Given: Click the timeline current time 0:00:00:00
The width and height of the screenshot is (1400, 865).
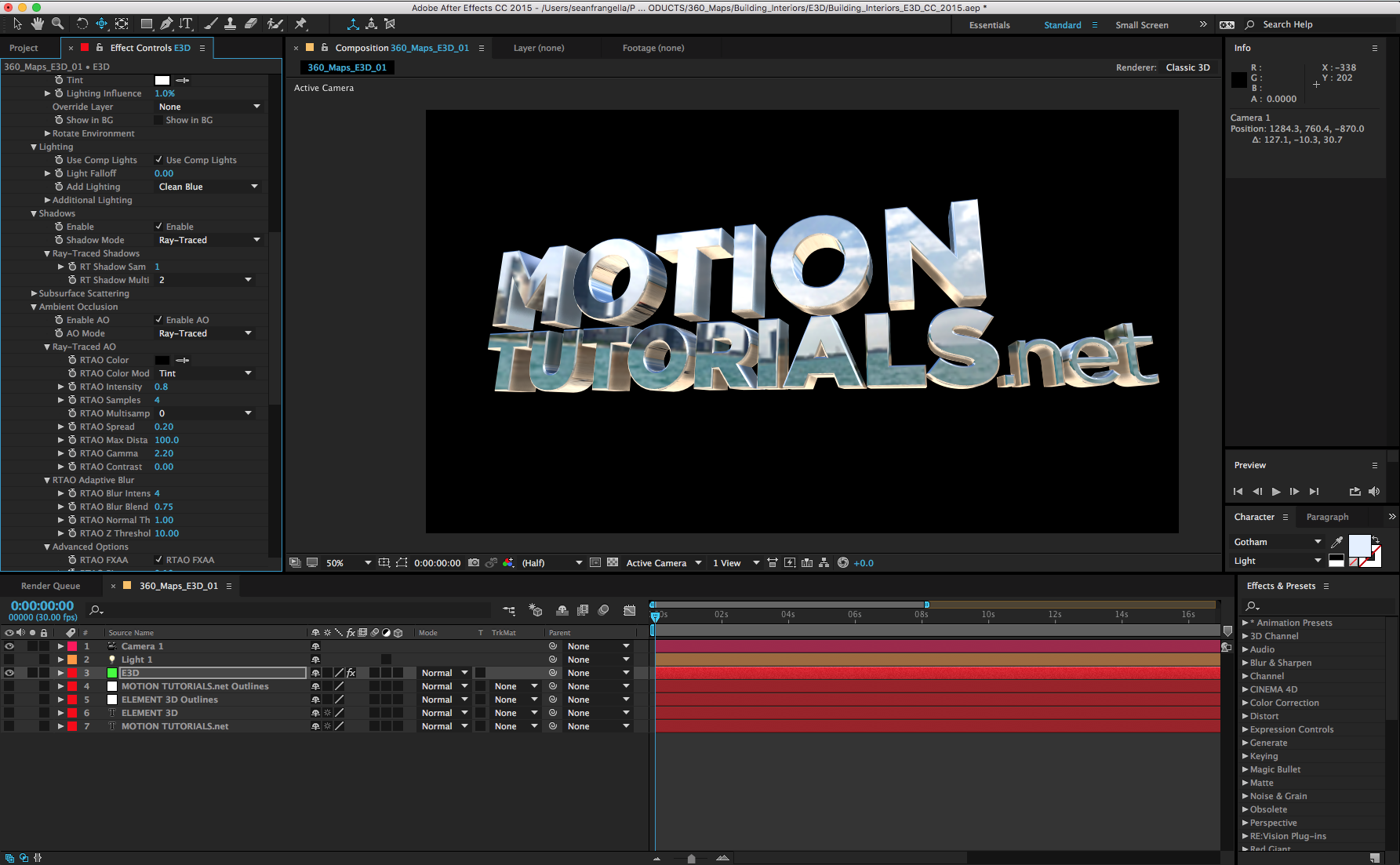Looking at the screenshot, I should [x=42, y=605].
